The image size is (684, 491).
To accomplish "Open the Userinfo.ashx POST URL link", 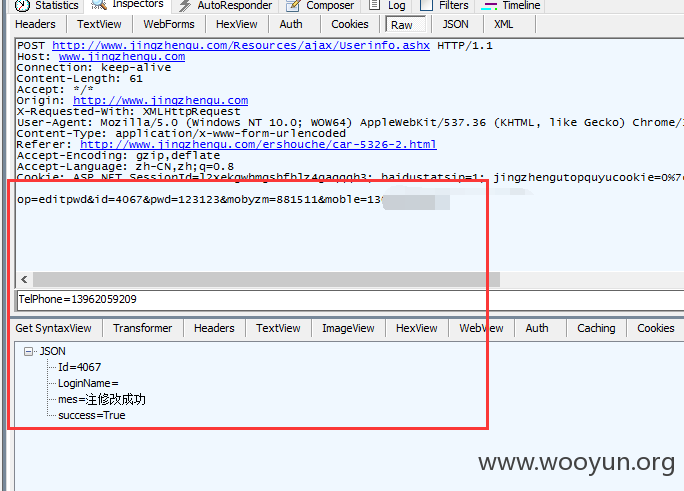I will pyautogui.click(x=241, y=45).
